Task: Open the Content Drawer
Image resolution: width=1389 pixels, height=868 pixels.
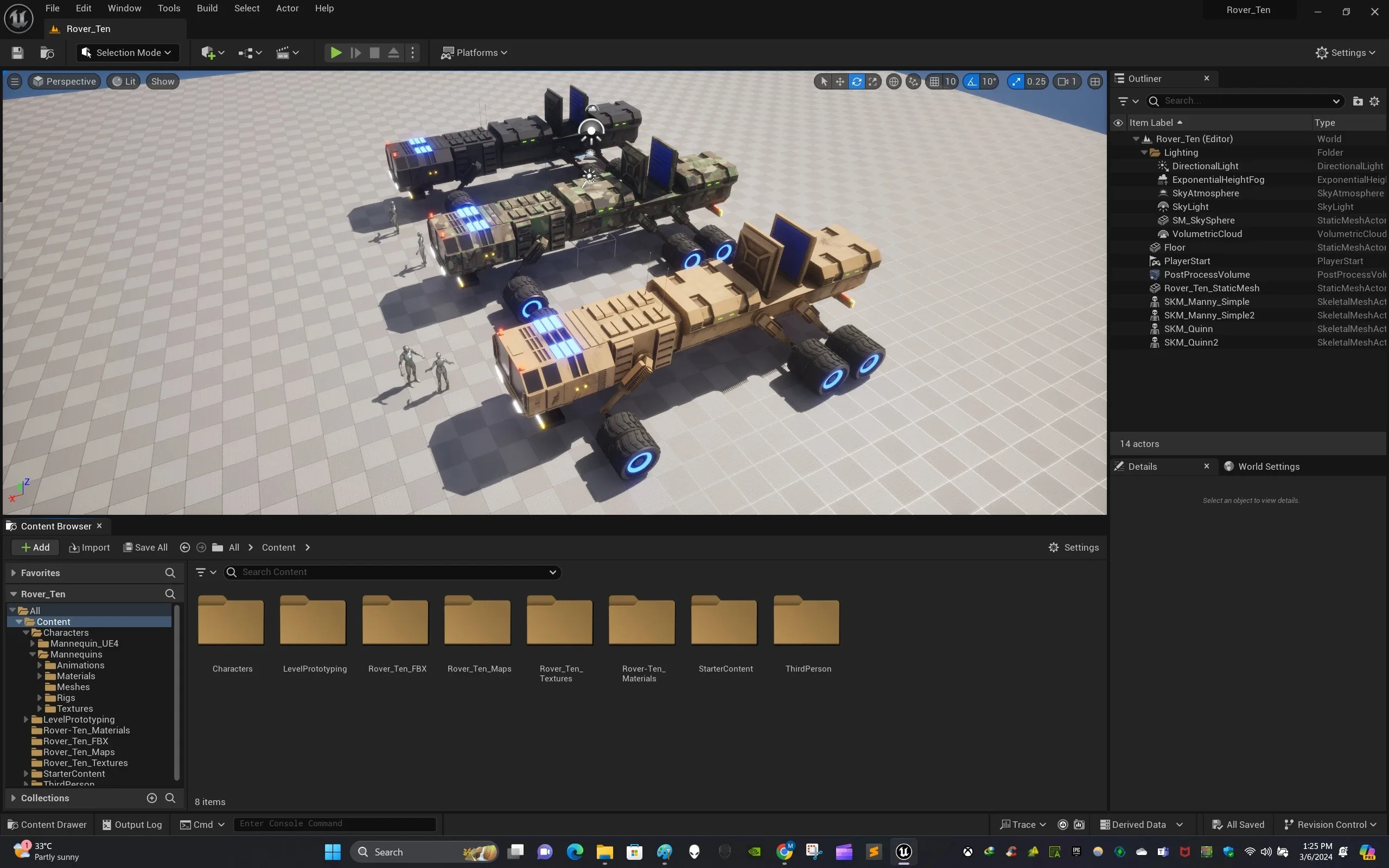Action: coord(47,825)
